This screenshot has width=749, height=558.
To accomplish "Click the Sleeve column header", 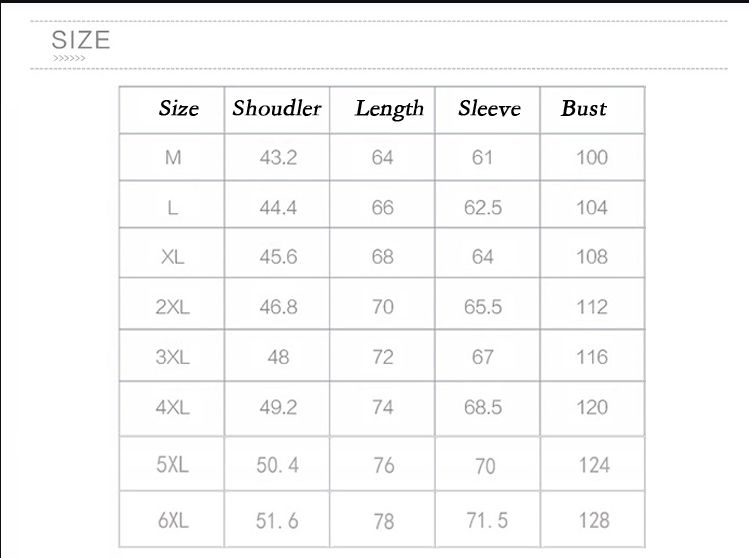I will [x=489, y=109].
